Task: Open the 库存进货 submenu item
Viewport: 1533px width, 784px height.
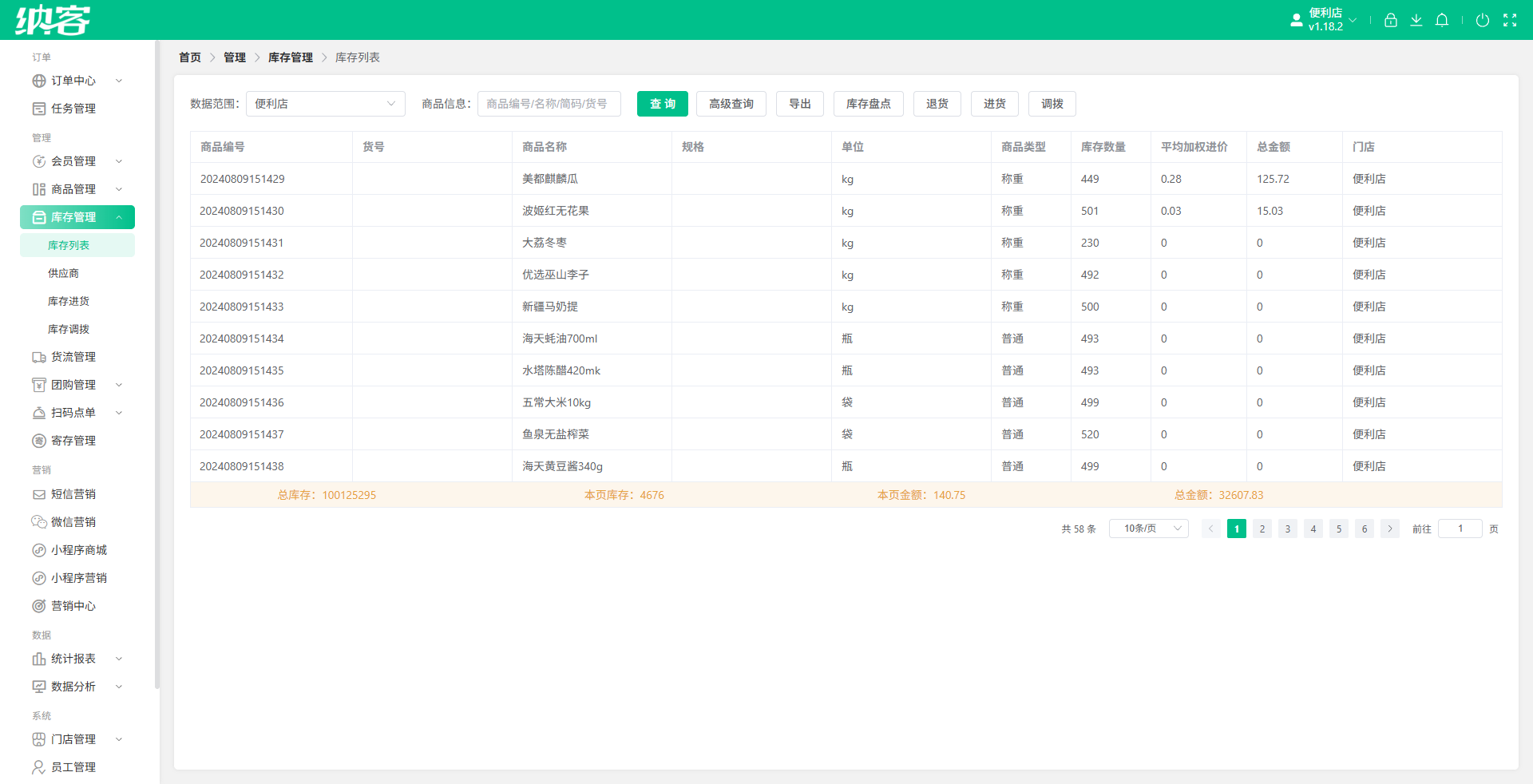Action: [77, 301]
